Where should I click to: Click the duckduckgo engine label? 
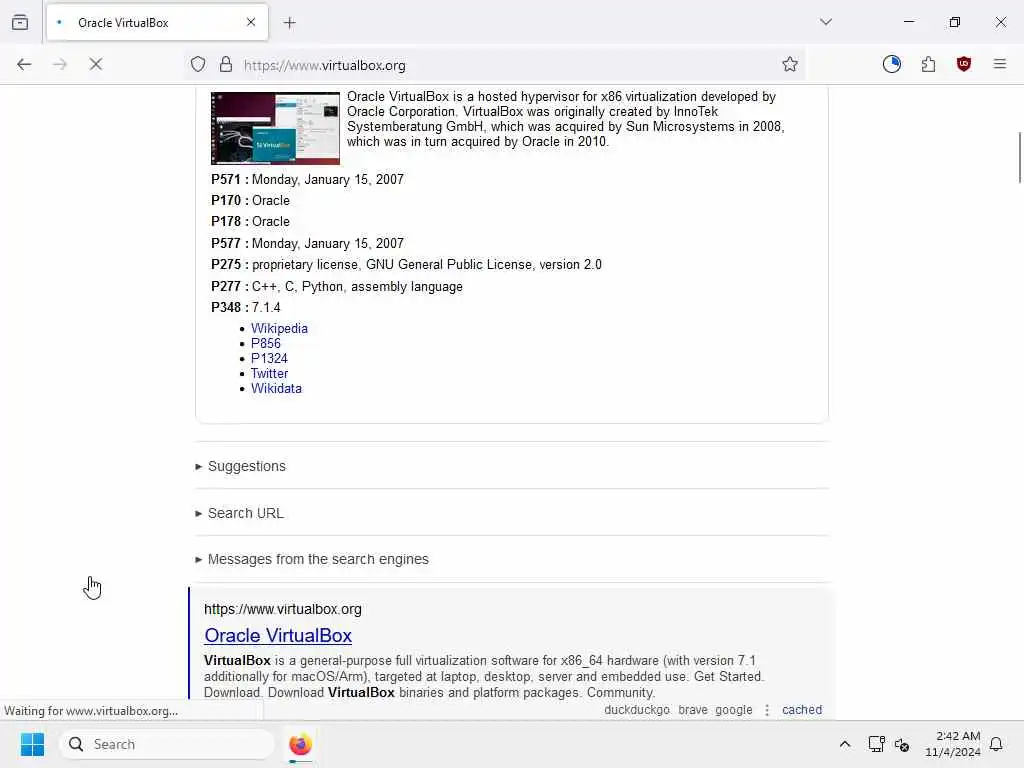pyautogui.click(x=637, y=710)
